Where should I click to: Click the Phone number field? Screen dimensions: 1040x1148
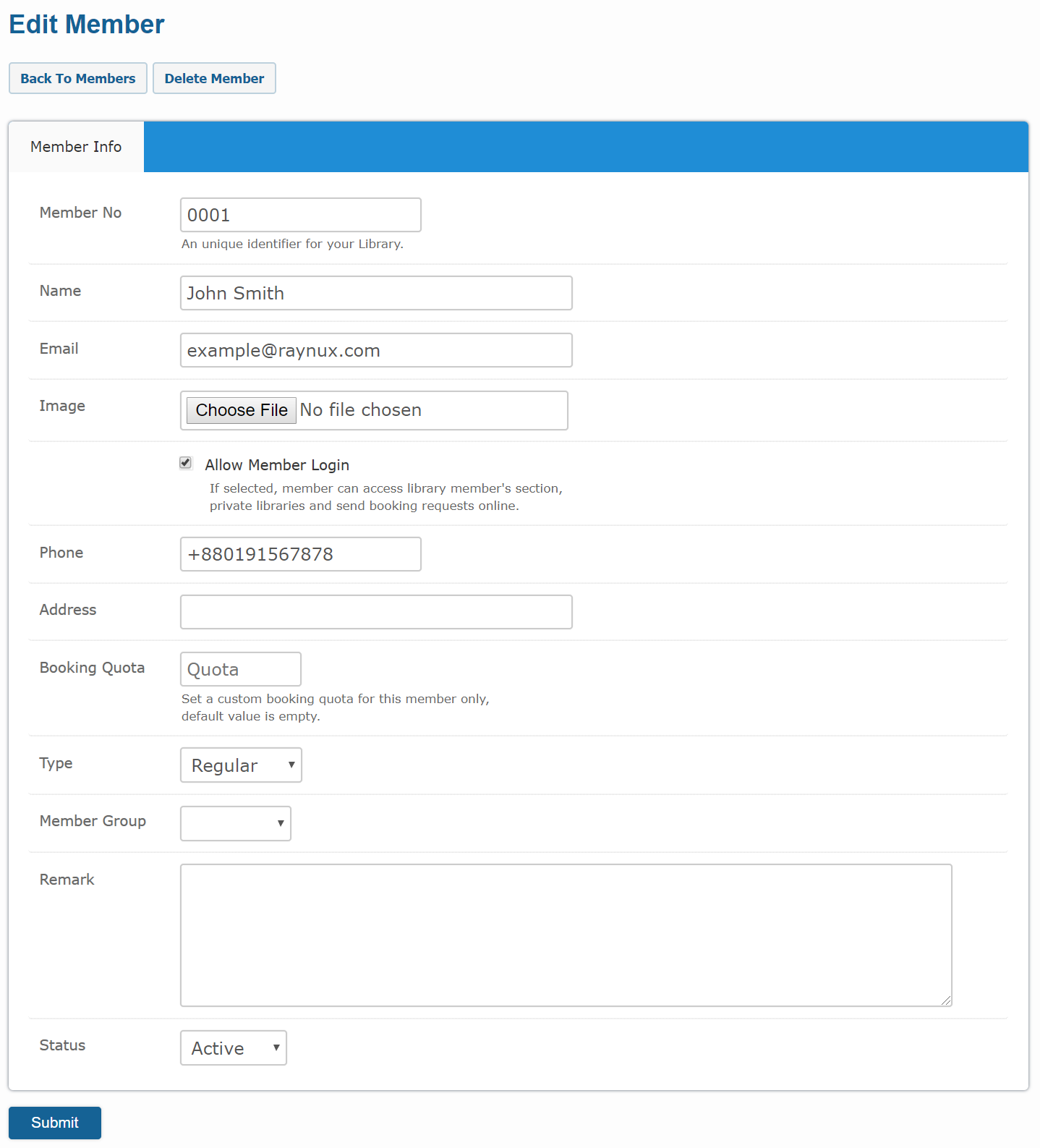(x=301, y=554)
